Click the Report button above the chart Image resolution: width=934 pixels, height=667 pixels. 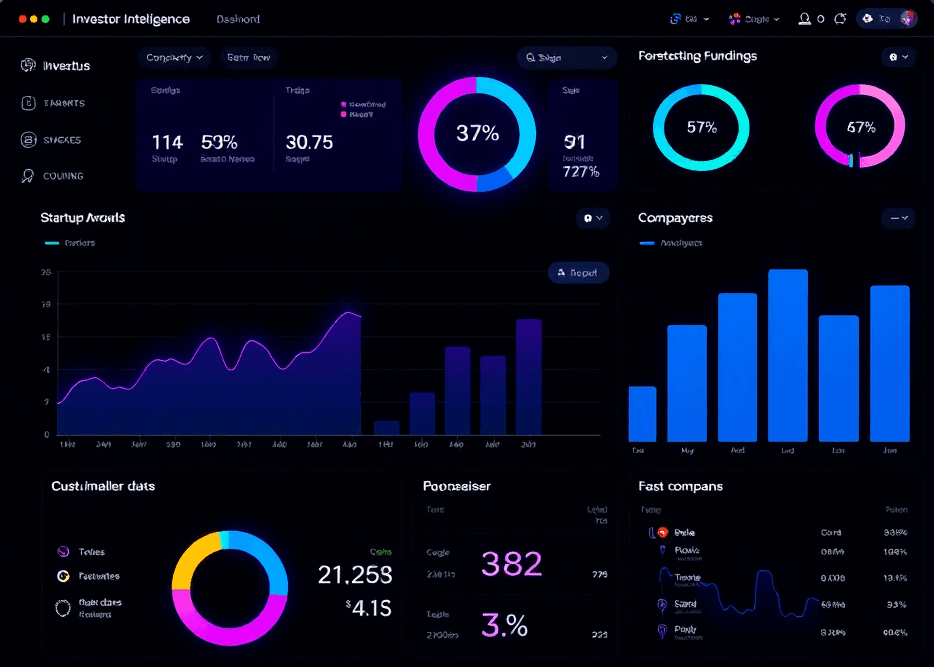(578, 271)
